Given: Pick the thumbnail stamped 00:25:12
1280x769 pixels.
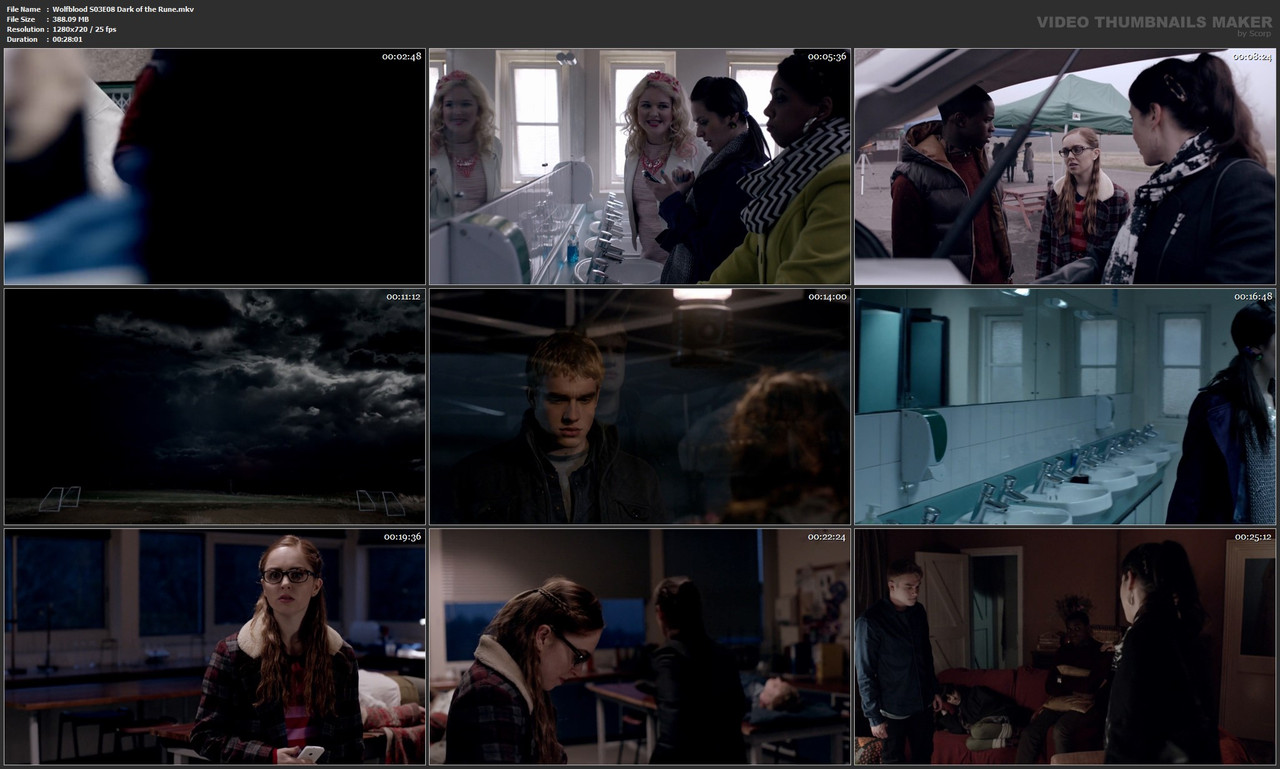Looking at the screenshot, I should coord(1065,647).
